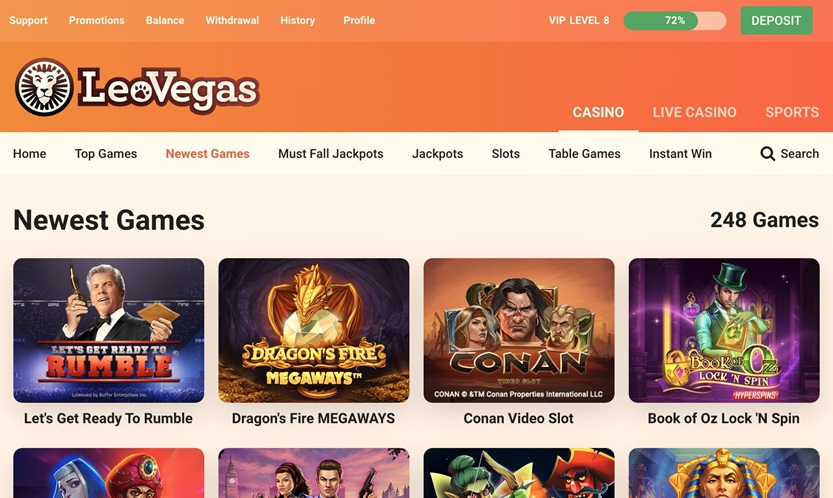Switch to the LIVE CASINO tab
The width and height of the screenshot is (833, 498).
click(694, 112)
